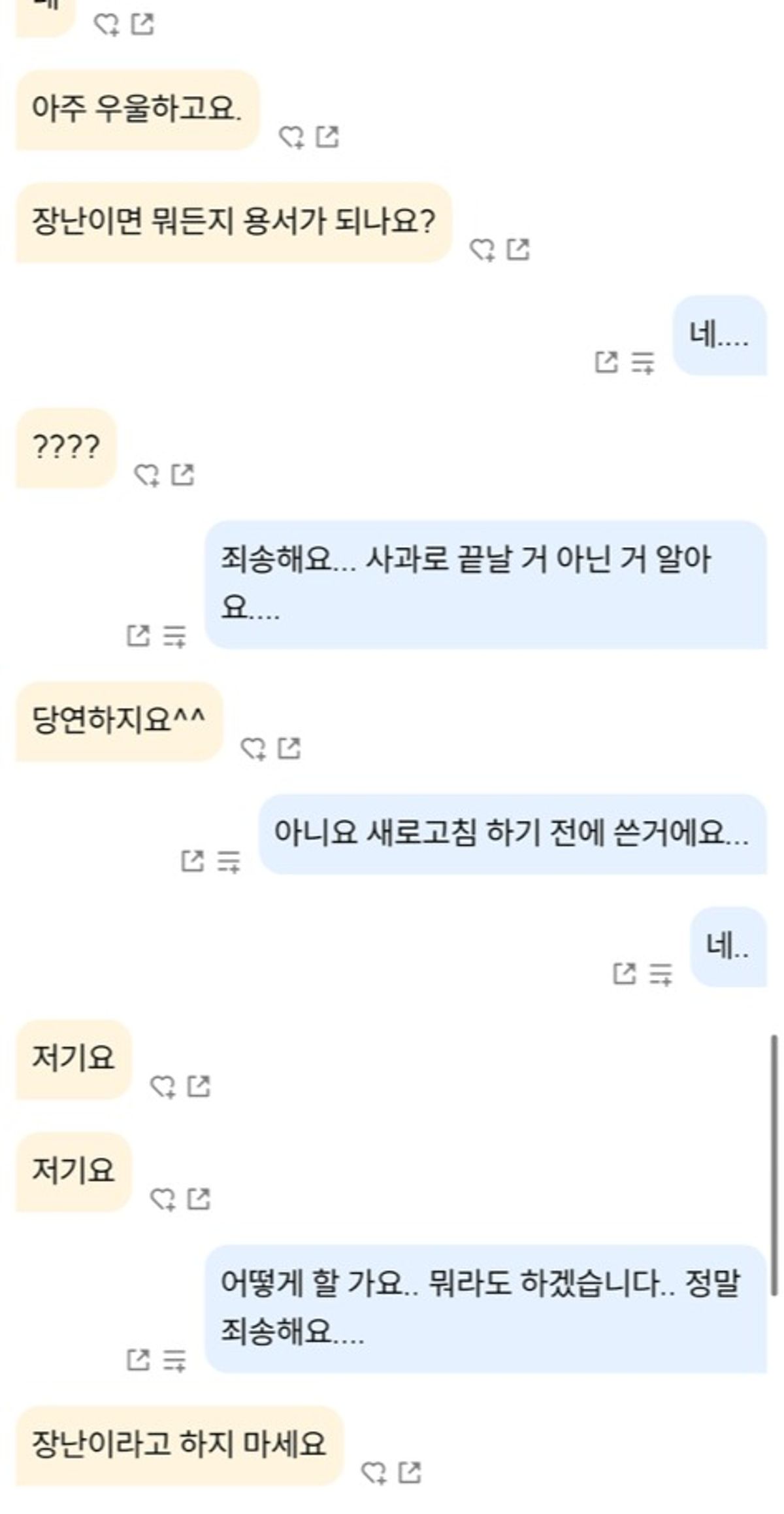Screen dimensions: 784x1514
Task: Share the '장난이면 뭐든지 용서가 되나요?' message
Action: (x=518, y=249)
